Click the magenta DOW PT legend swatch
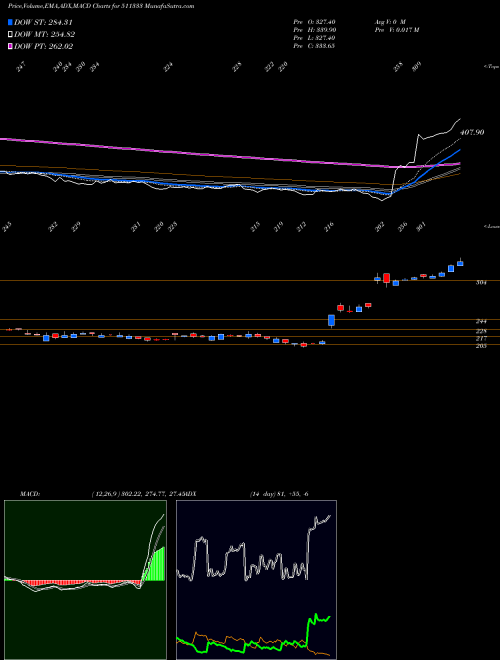This screenshot has height=660, width=500. point(10,46)
